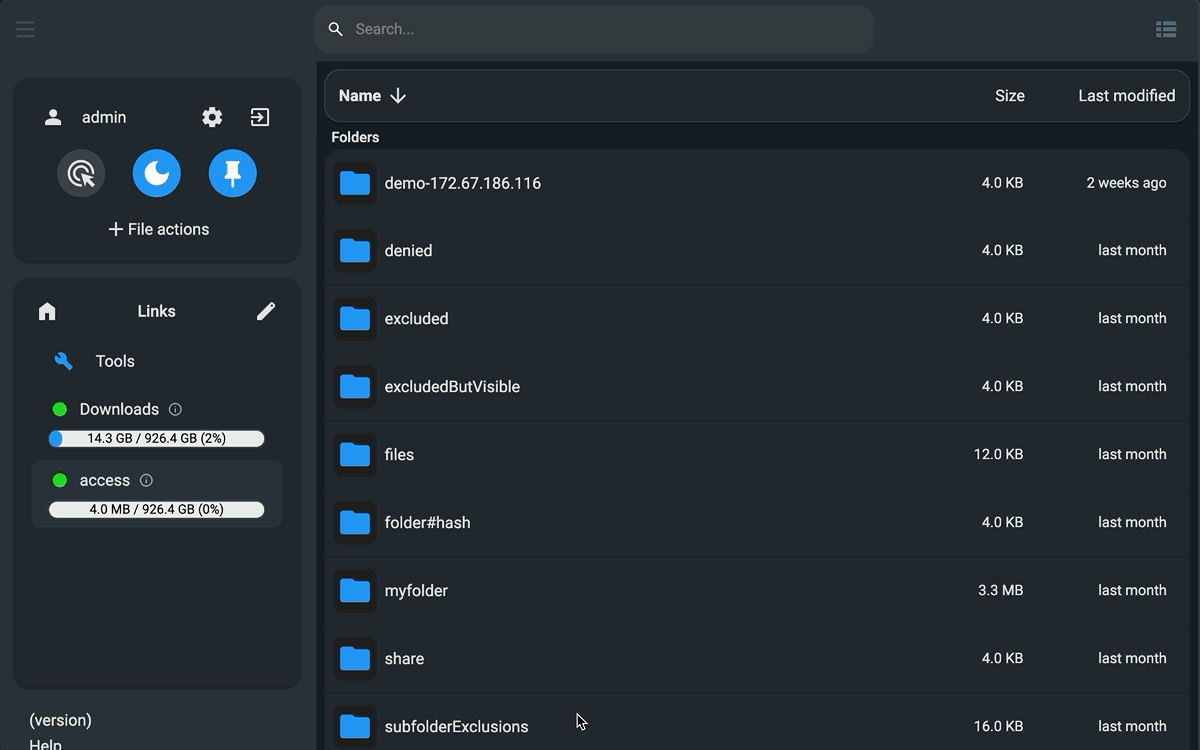Viewport: 1200px width, 750px height.
Task: Select the share folder
Action: pos(757,659)
